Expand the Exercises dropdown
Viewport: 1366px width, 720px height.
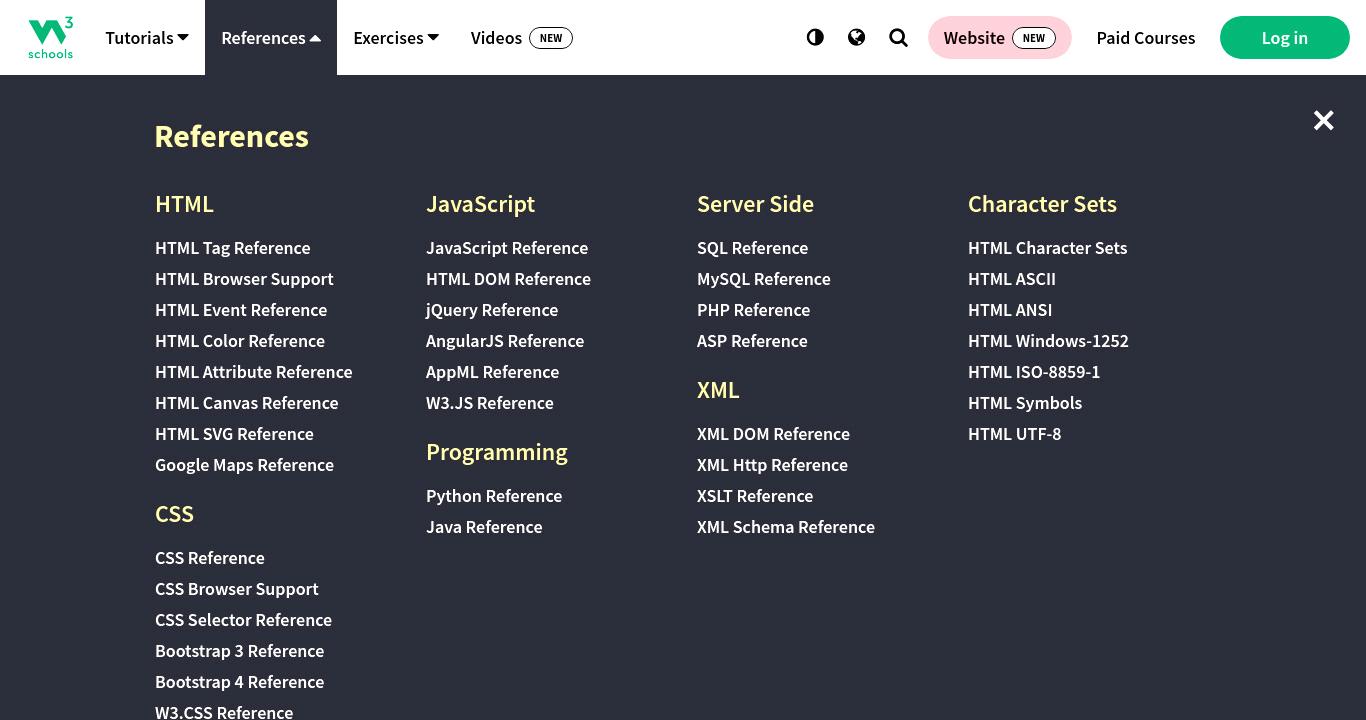(396, 37)
